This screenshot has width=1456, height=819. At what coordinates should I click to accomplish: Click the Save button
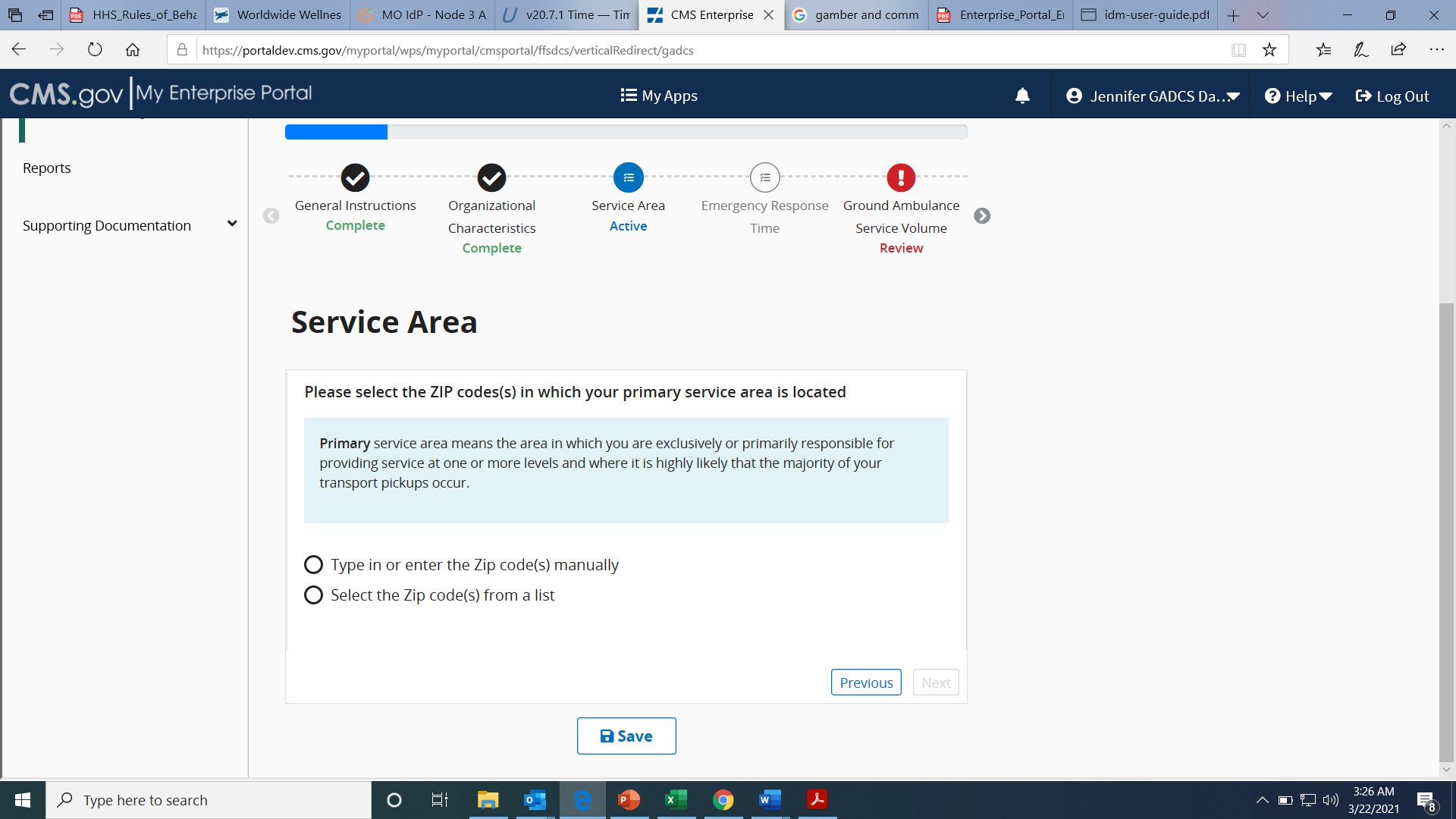point(626,736)
